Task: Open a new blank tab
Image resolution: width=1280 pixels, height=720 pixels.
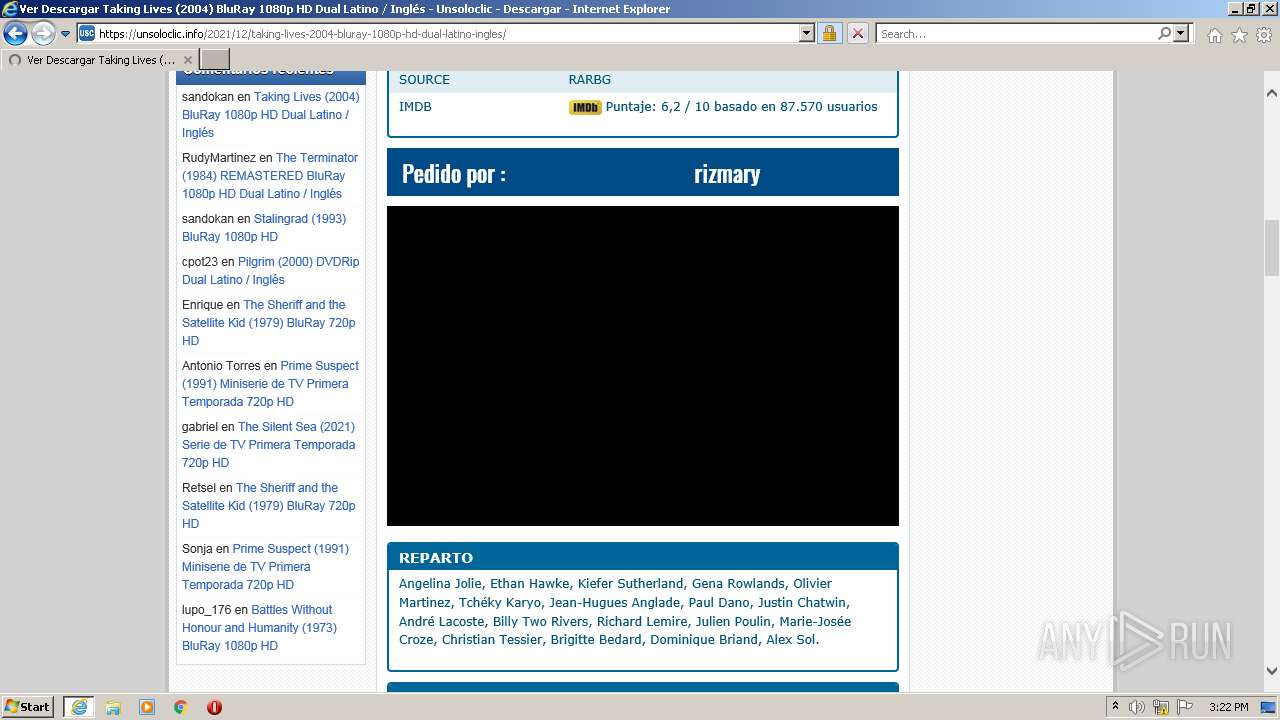Action: [x=215, y=60]
